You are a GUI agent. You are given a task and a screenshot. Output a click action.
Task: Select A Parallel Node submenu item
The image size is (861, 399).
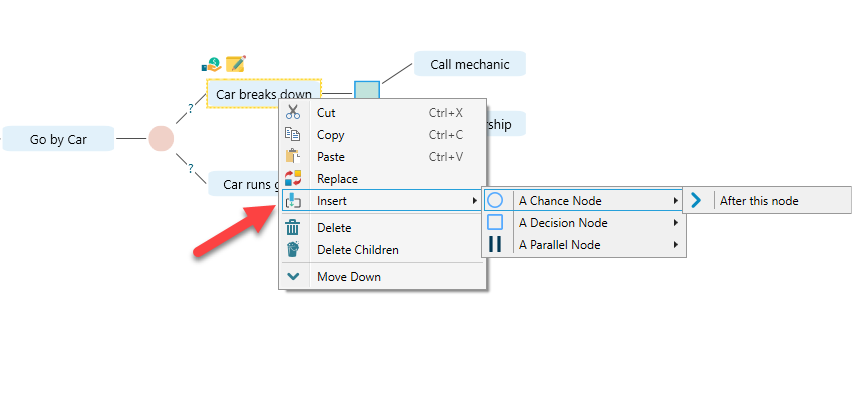click(584, 245)
